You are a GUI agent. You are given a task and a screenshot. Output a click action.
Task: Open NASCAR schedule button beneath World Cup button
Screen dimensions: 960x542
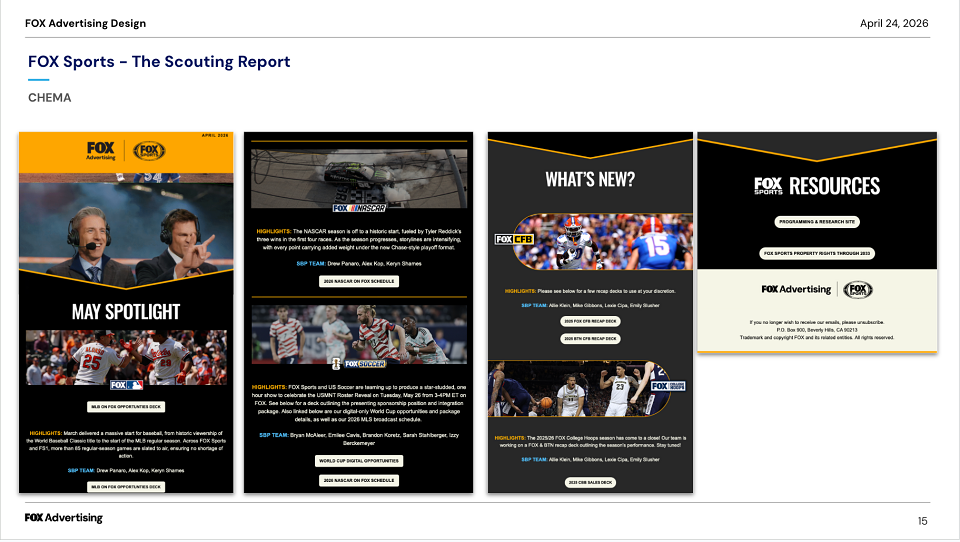pyautogui.click(x=359, y=481)
